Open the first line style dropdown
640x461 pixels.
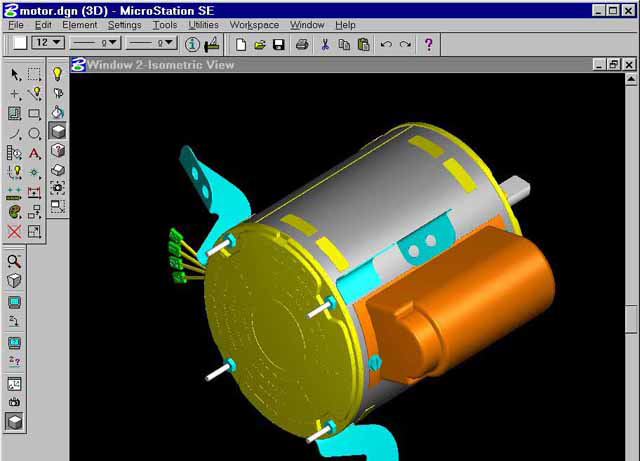coord(95,42)
